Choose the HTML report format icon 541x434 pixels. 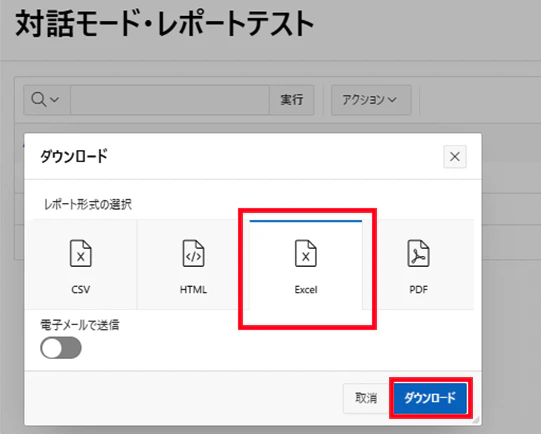pos(193,253)
